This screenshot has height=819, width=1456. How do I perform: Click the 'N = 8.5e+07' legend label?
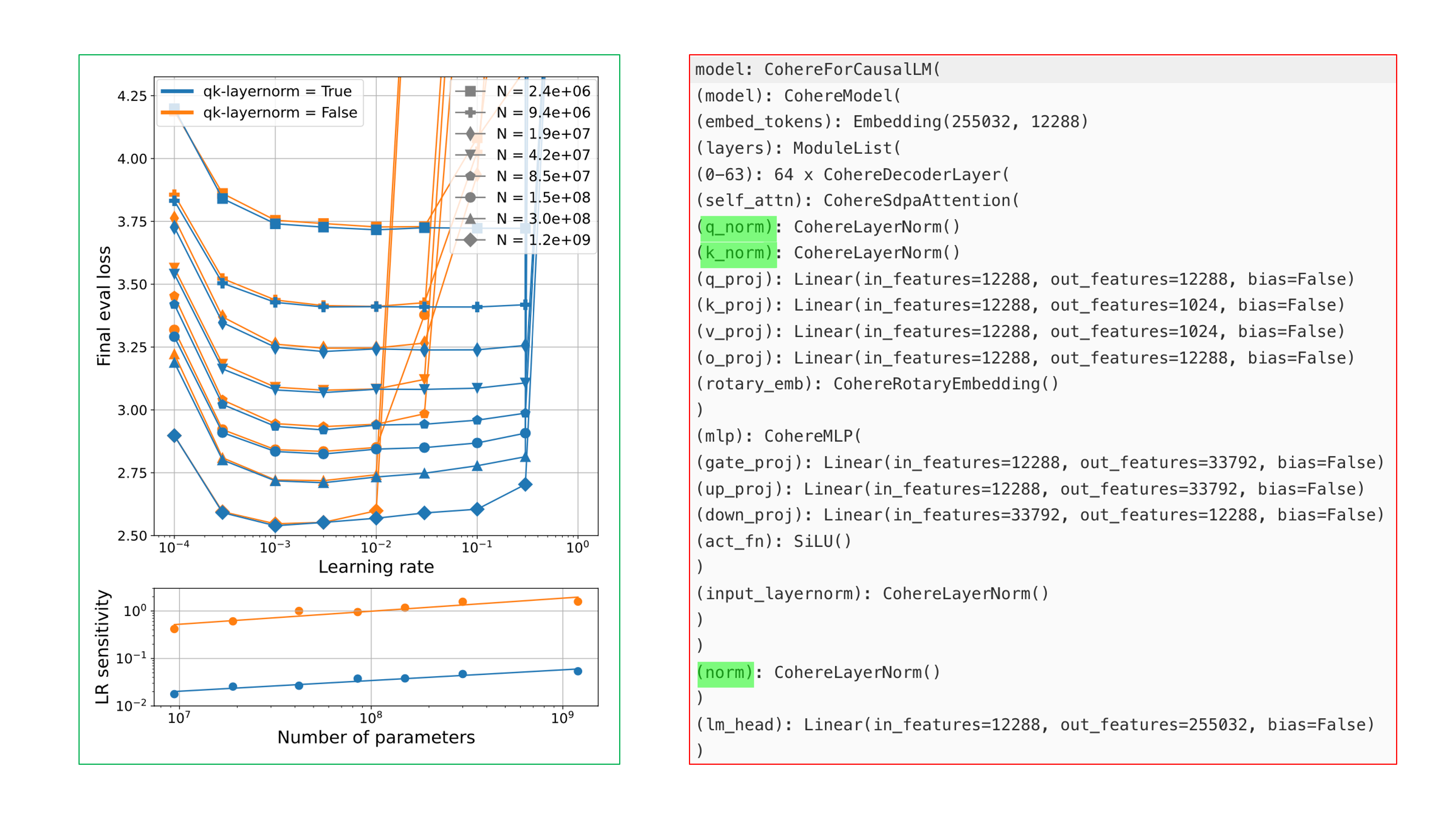pyautogui.click(x=543, y=176)
